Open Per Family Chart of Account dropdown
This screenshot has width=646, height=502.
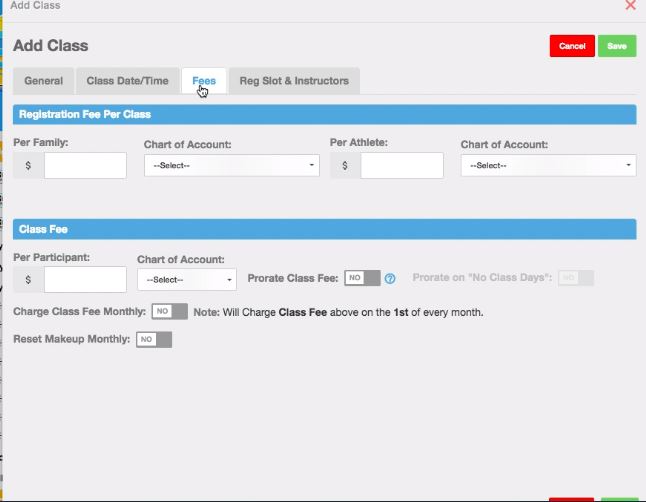[232, 165]
